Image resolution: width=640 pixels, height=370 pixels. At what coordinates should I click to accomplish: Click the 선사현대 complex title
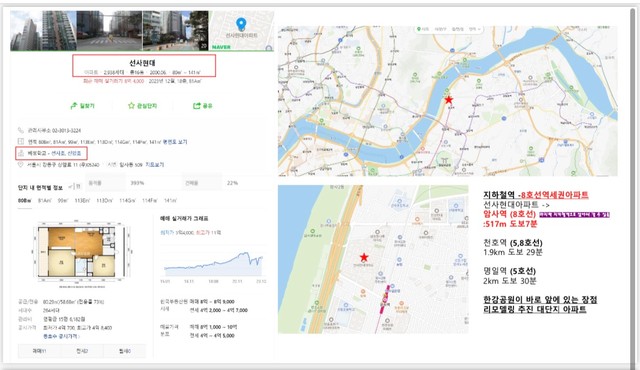142,63
